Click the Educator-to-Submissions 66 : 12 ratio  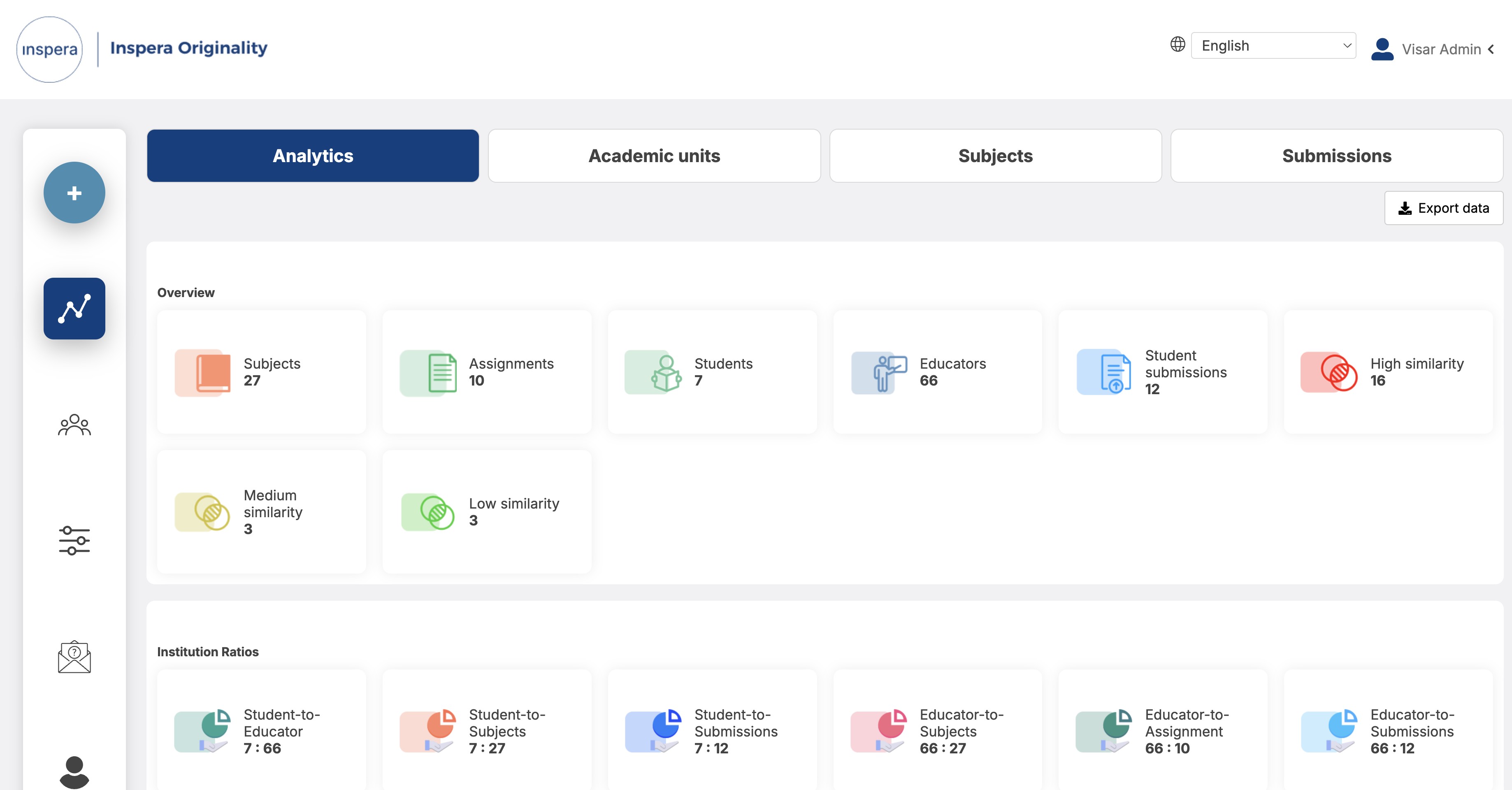point(1392,748)
